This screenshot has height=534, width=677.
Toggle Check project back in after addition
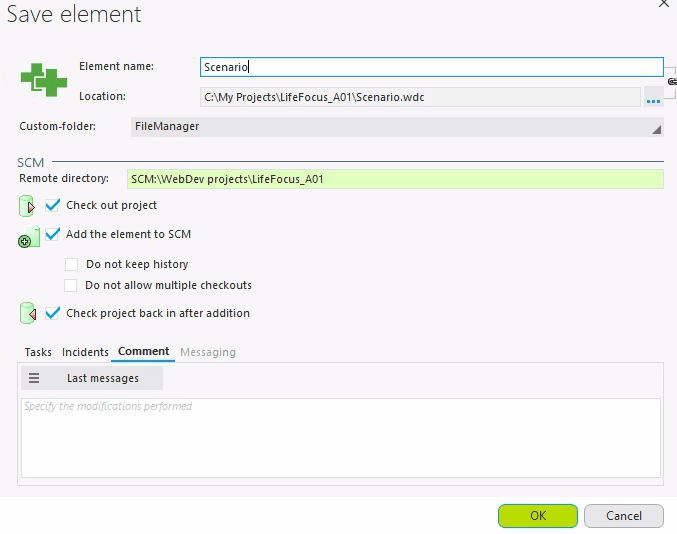[x=53, y=313]
